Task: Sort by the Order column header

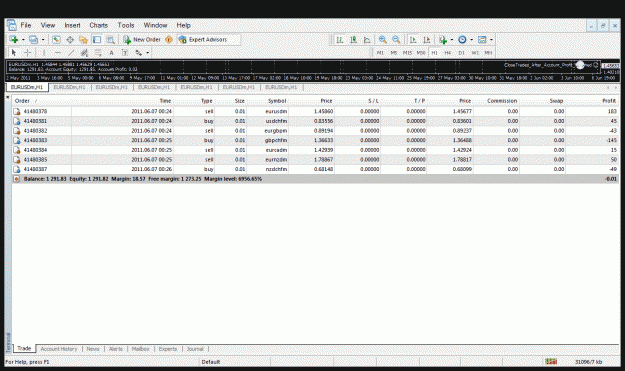Action: click(22, 101)
